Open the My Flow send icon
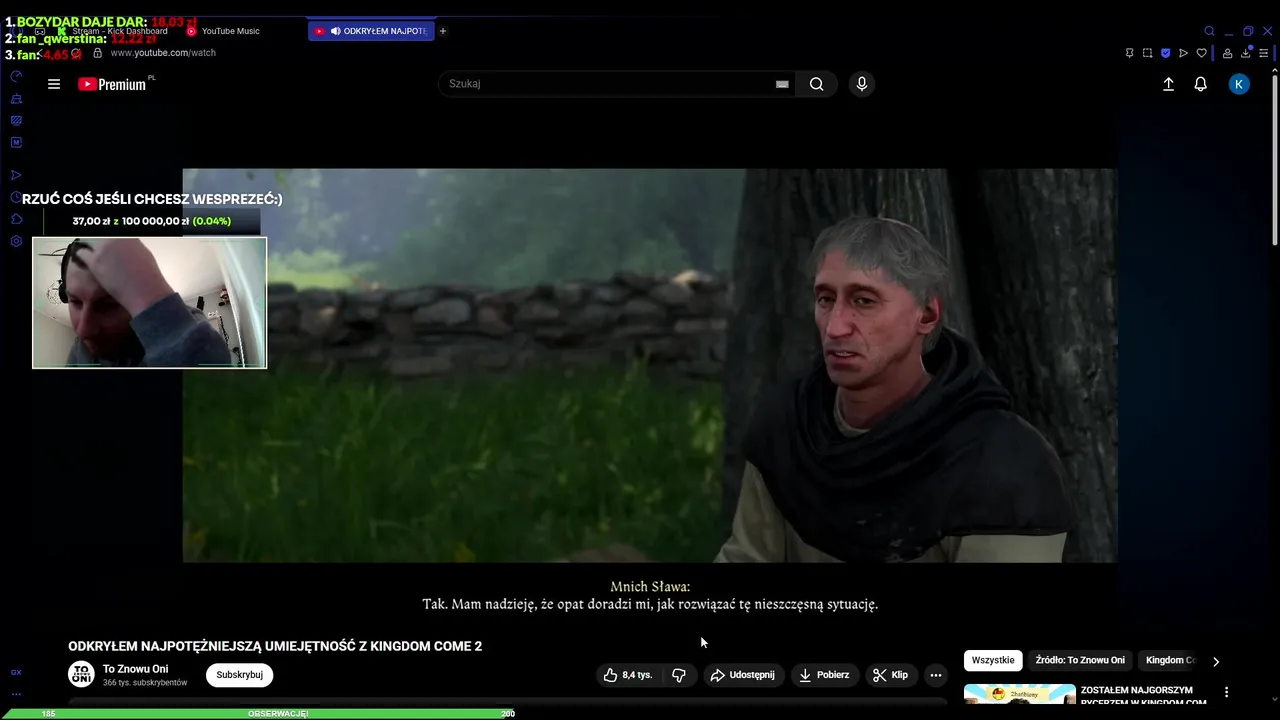 (1184, 53)
